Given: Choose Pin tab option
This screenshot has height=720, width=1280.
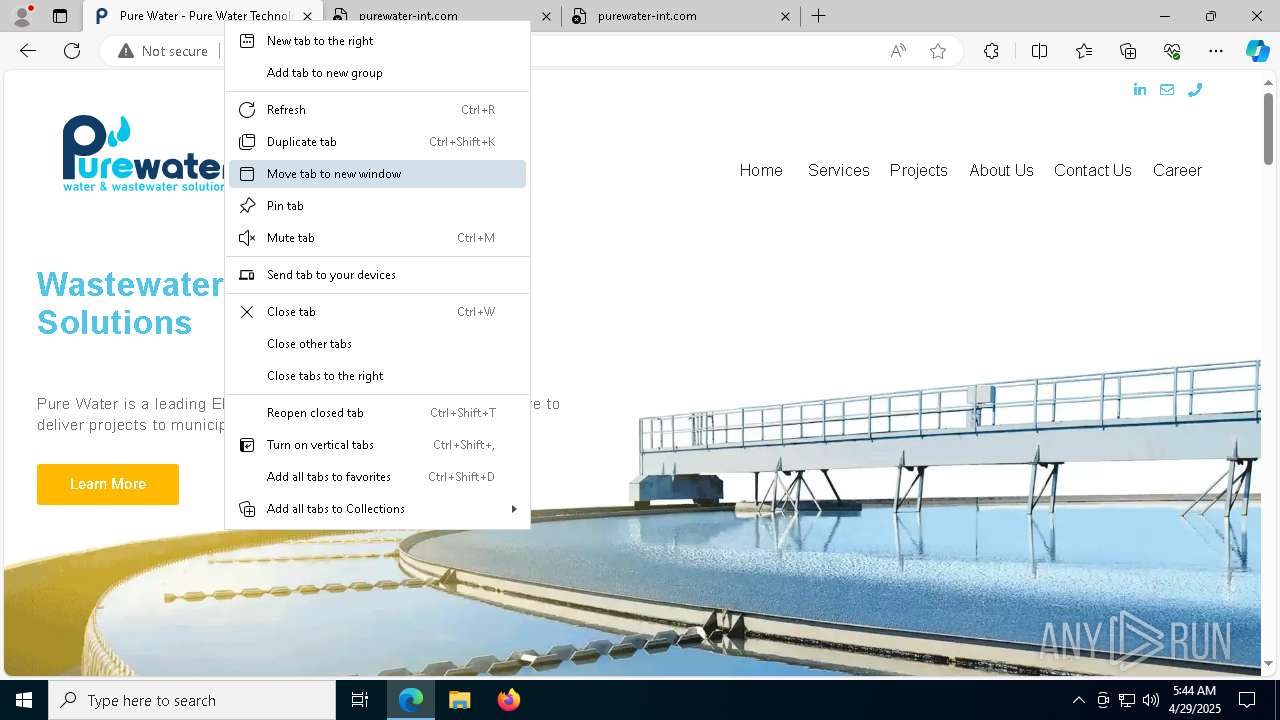Looking at the screenshot, I should [377, 206].
